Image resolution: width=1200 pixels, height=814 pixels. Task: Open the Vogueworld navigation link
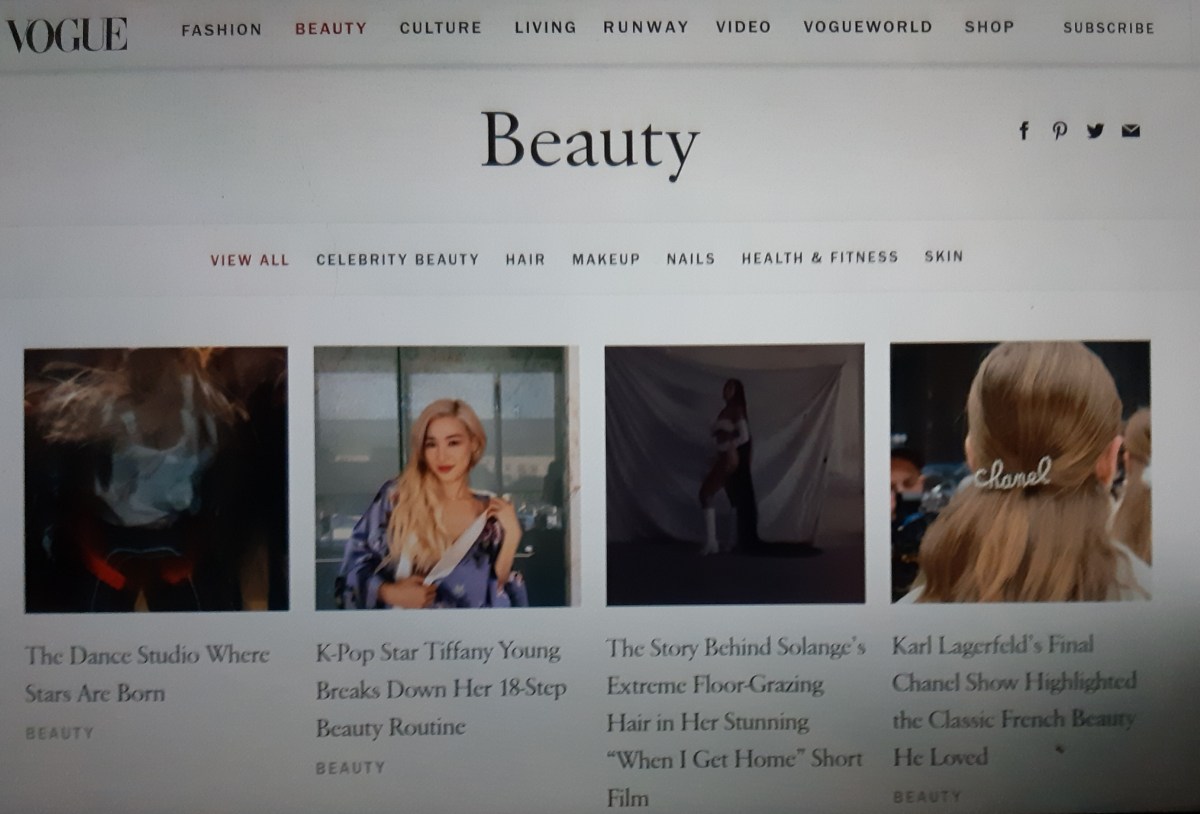pyautogui.click(x=867, y=28)
